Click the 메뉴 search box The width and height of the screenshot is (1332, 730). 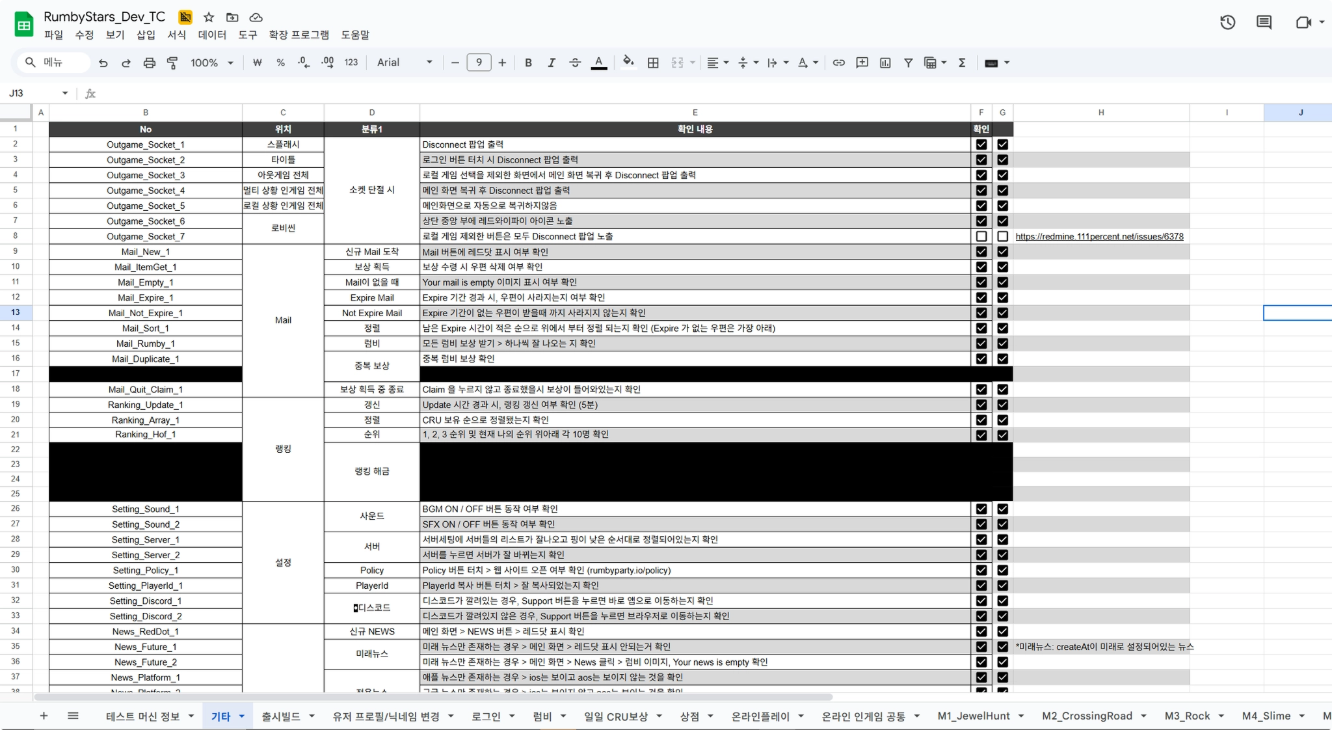click(x=51, y=63)
